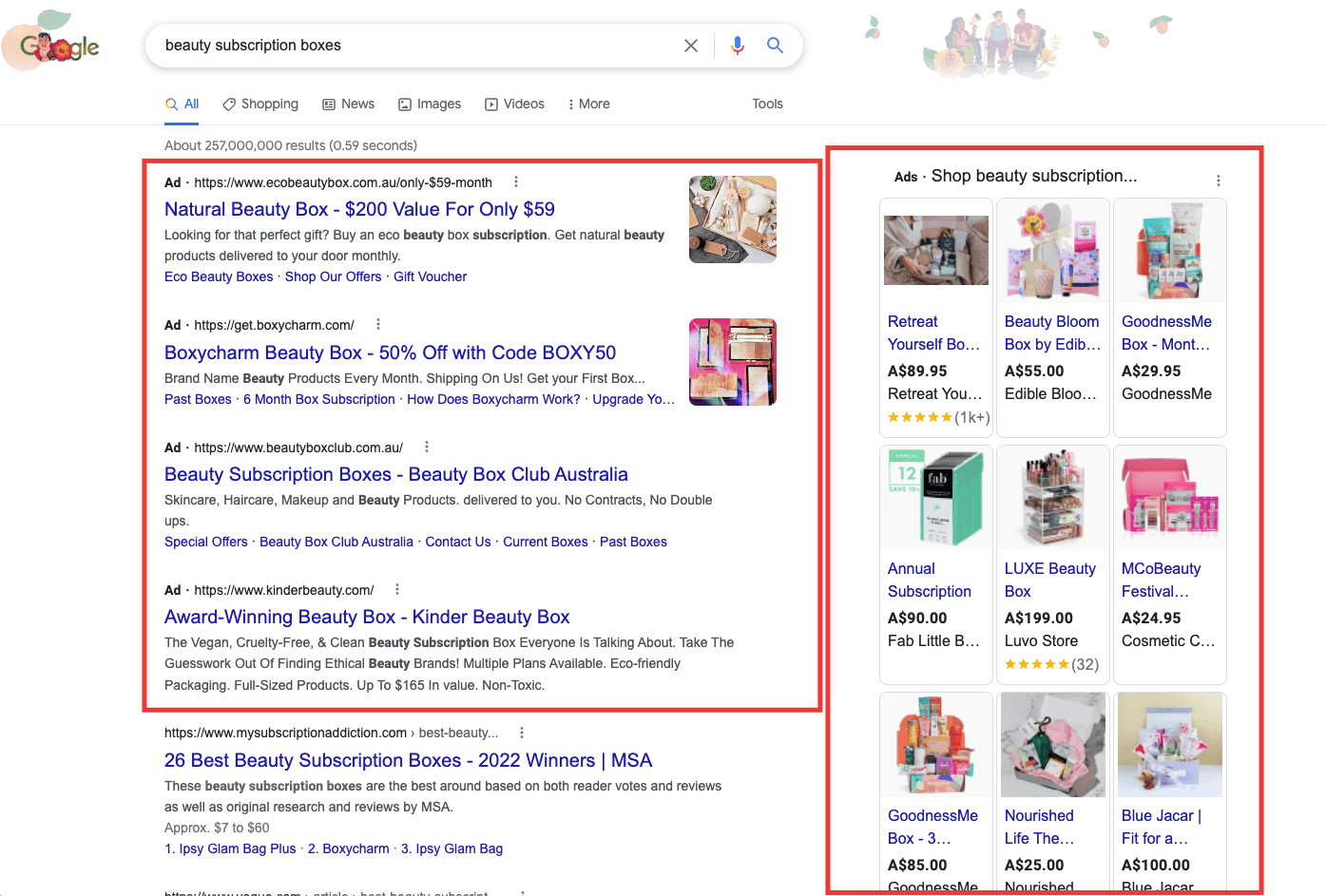Open GoodnessMe Box A$29.95 product image

[1170, 251]
